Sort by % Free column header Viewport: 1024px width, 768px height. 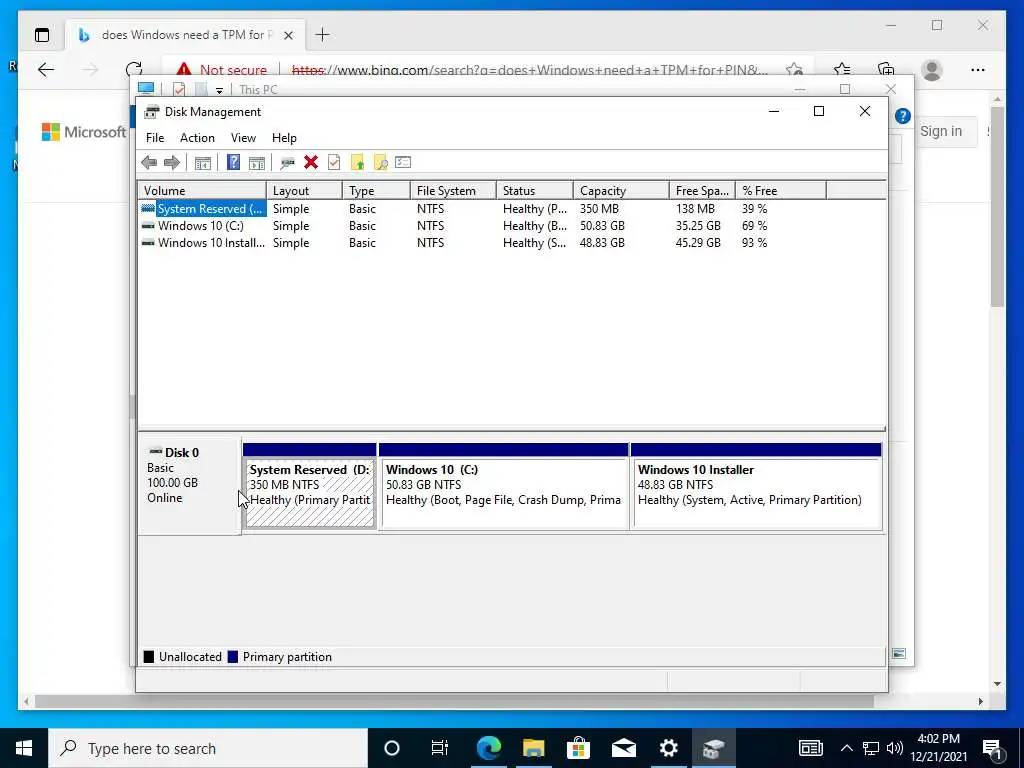coord(781,191)
